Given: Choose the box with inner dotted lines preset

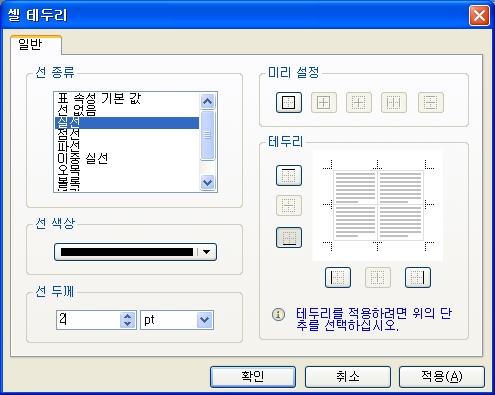Looking at the screenshot, I should point(359,102).
